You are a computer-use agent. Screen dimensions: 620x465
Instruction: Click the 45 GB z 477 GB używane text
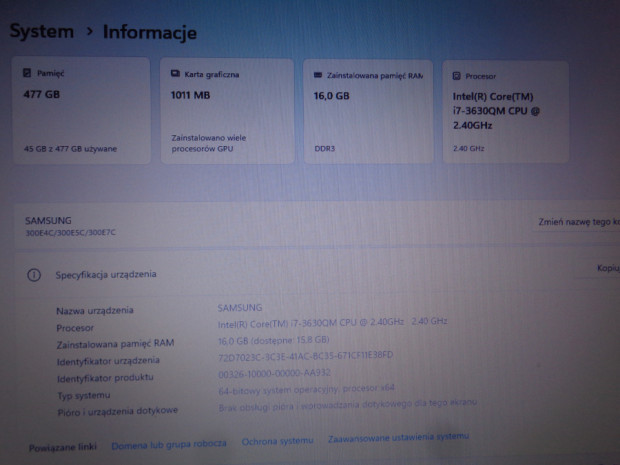[x=70, y=149]
